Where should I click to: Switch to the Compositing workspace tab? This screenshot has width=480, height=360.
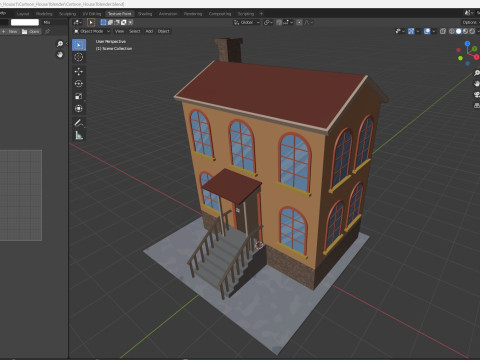[x=220, y=14]
